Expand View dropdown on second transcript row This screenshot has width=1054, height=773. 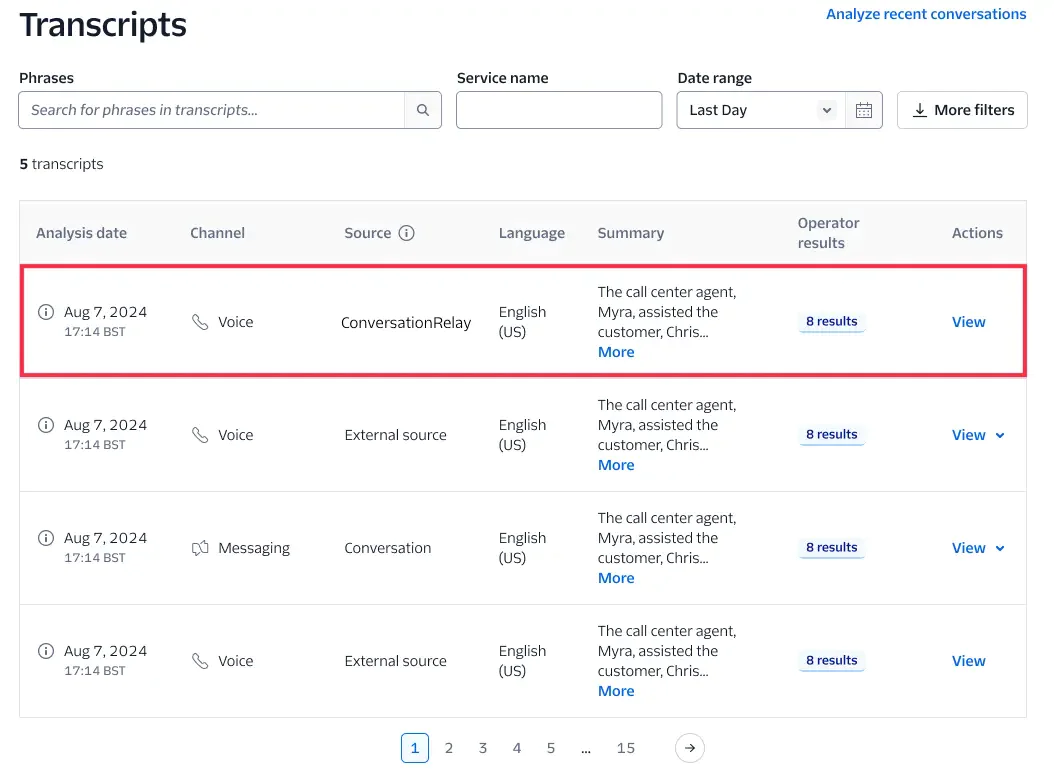(x=1000, y=435)
